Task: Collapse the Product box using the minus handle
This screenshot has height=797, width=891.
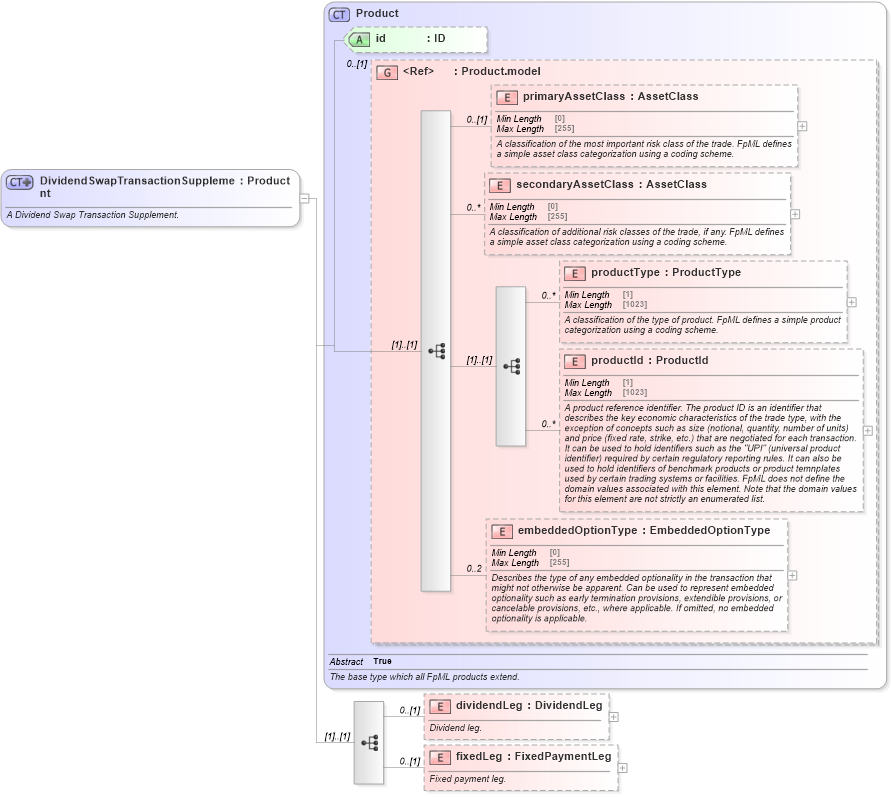Action: point(305,198)
